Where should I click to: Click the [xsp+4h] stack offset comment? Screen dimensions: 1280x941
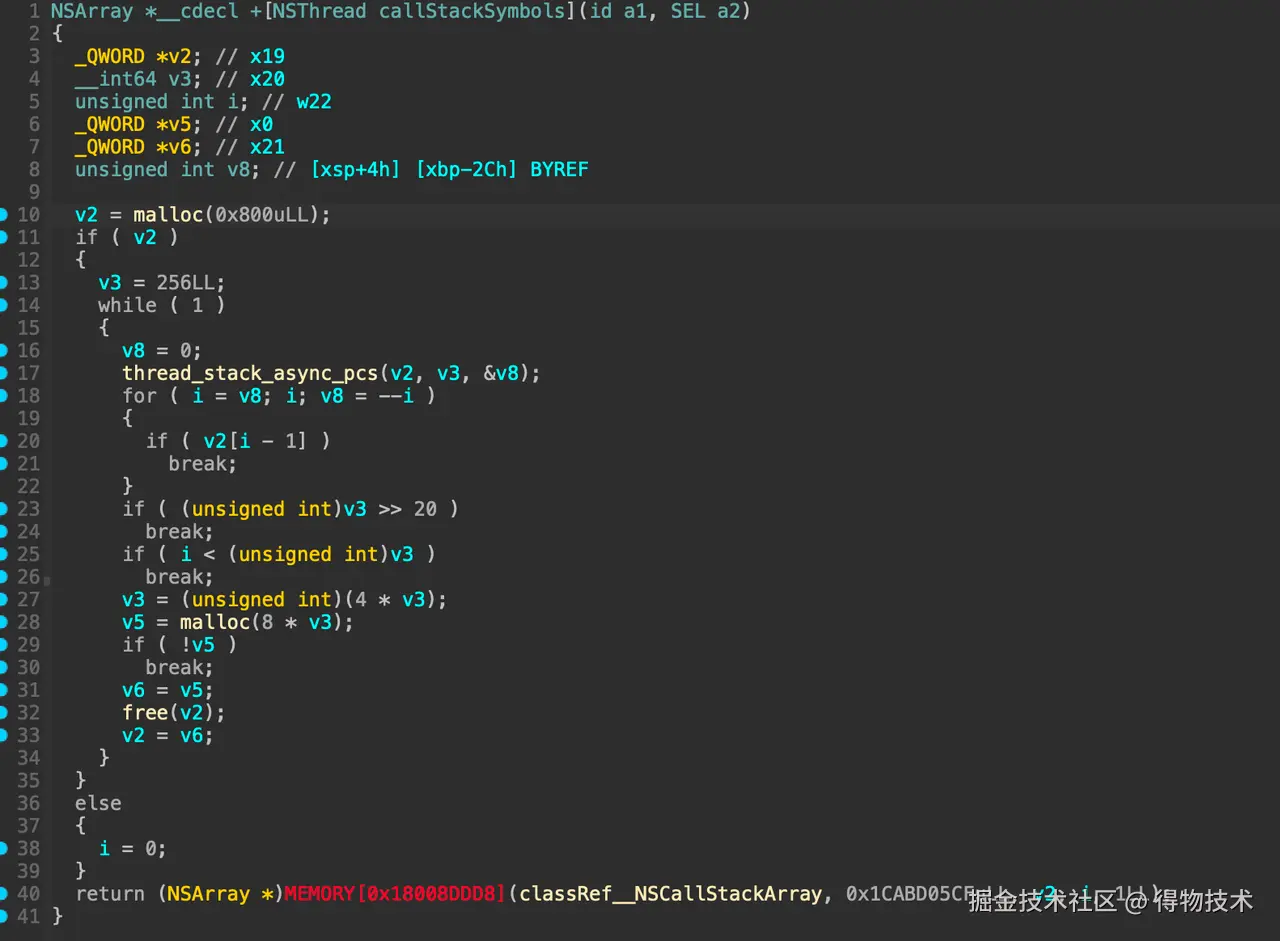click(357, 170)
